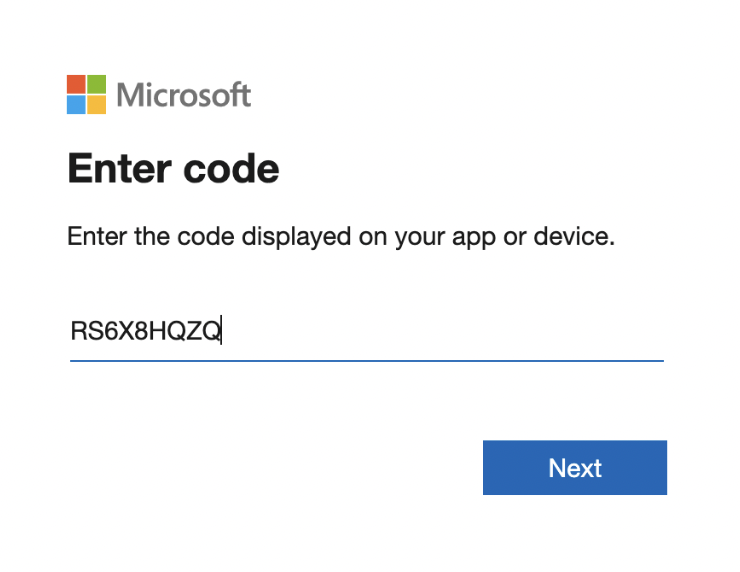Screen dimensions: 740x572
Task: Click the yellow square of the Microsoft logo
Action: (x=97, y=105)
